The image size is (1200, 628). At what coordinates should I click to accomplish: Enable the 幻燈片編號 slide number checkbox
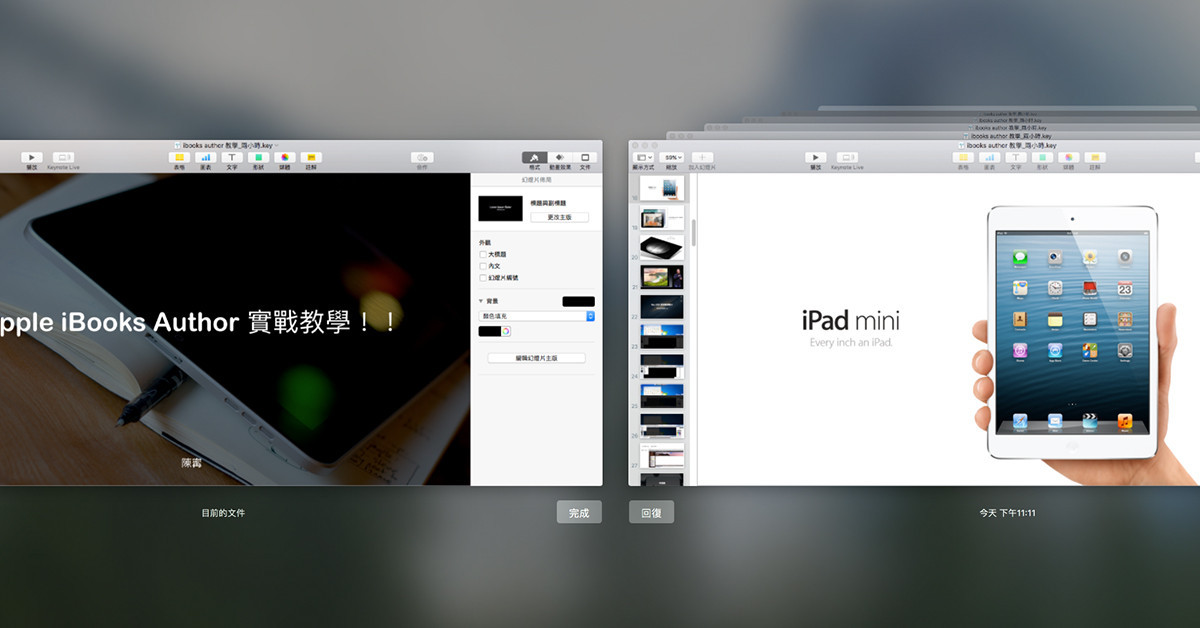coord(483,278)
